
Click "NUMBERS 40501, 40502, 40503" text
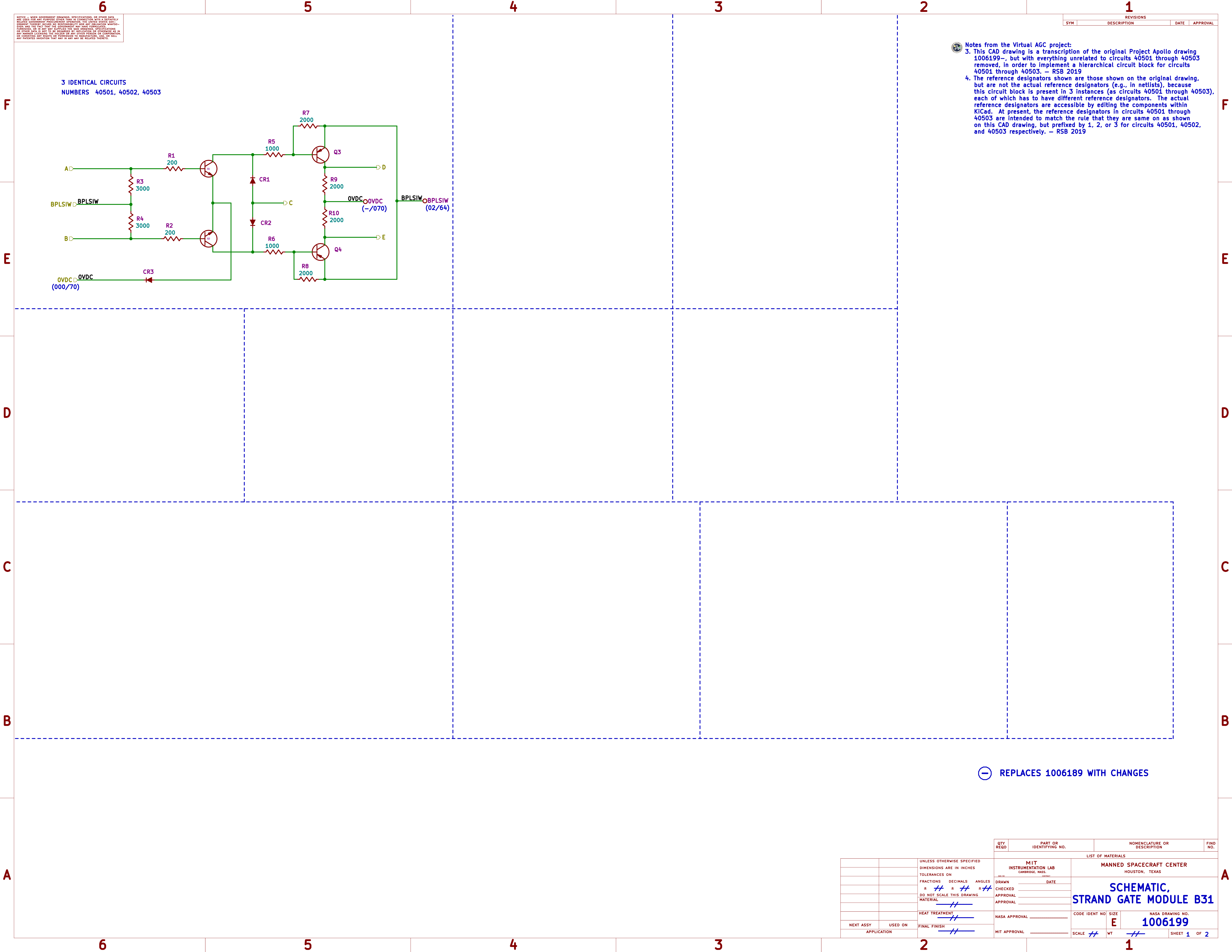(x=111, y=92)
